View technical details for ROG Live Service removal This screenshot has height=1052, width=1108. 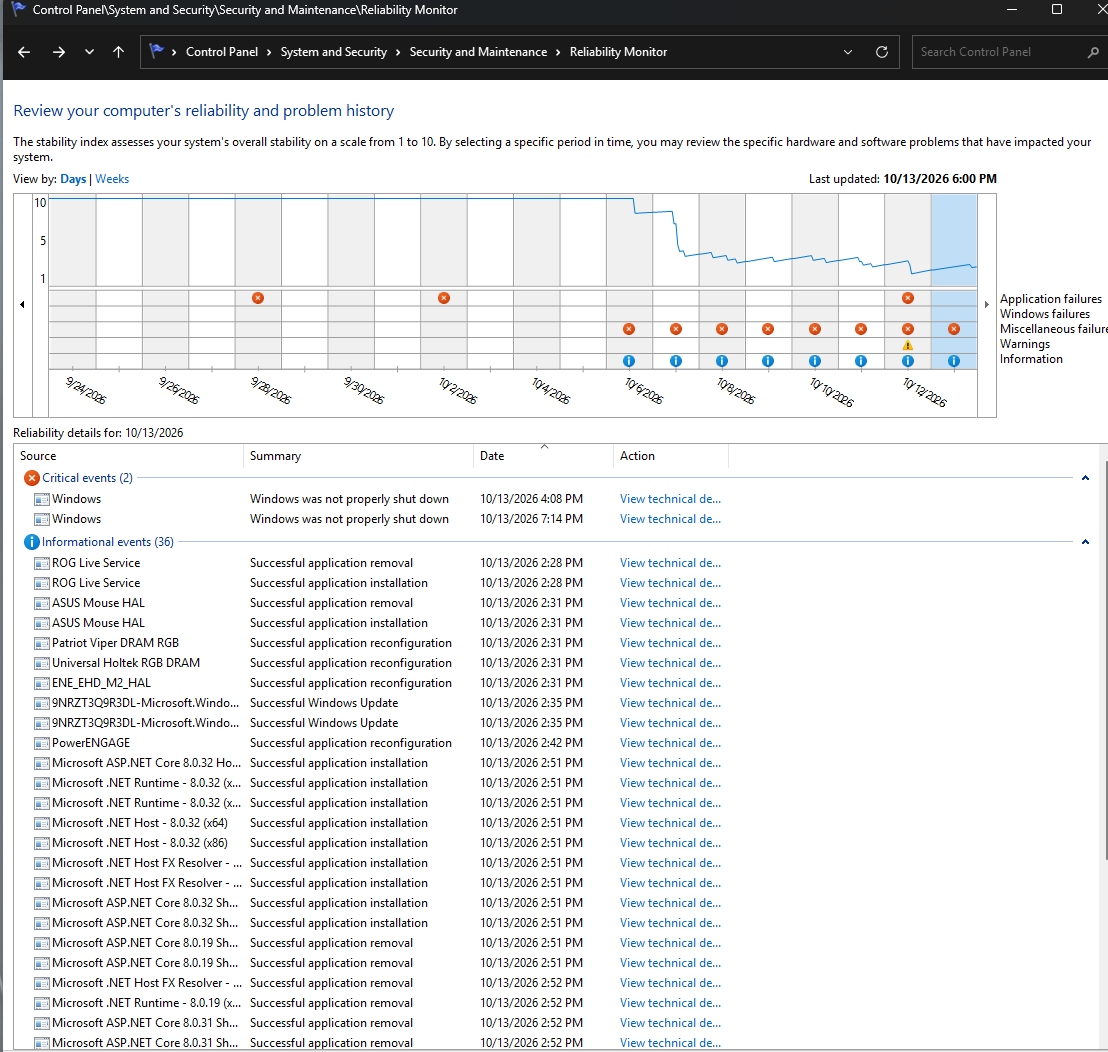coord(671,563)
